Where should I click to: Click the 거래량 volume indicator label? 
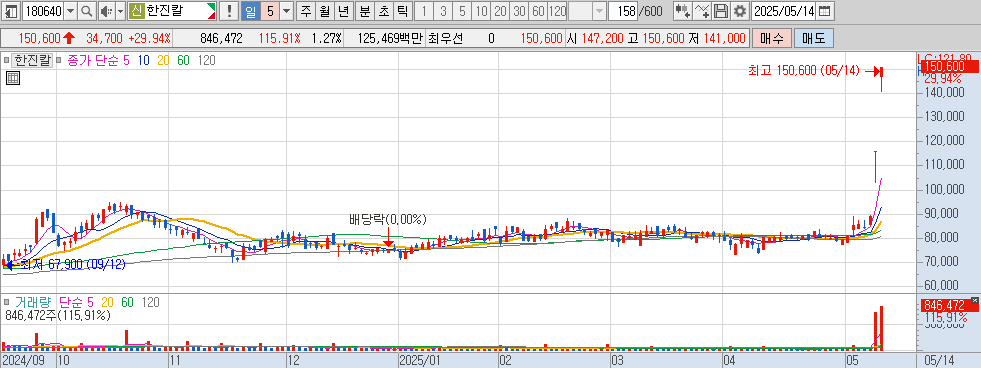[x=34, y=302]
